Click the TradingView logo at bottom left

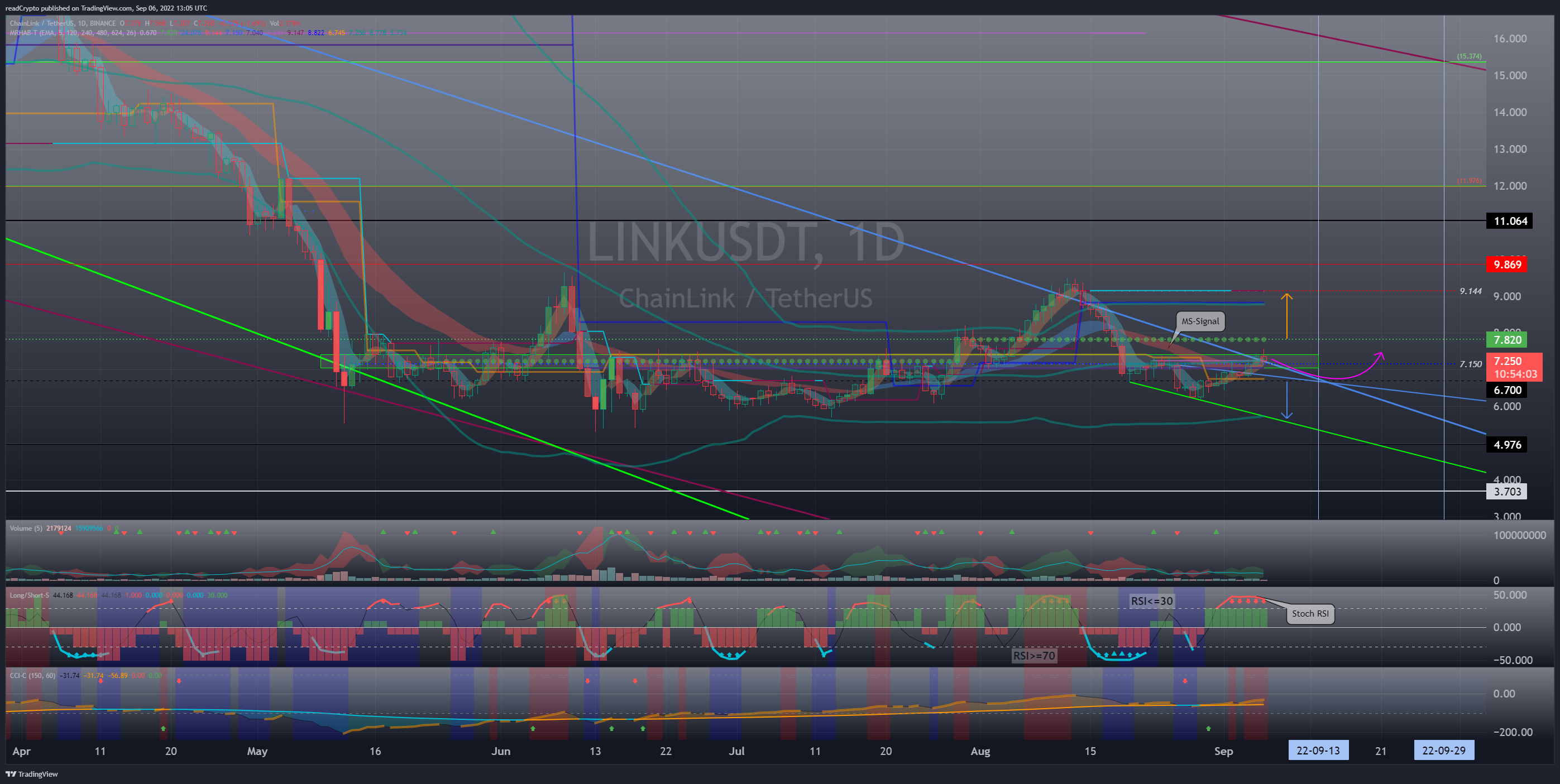click(x=31, y=774)
